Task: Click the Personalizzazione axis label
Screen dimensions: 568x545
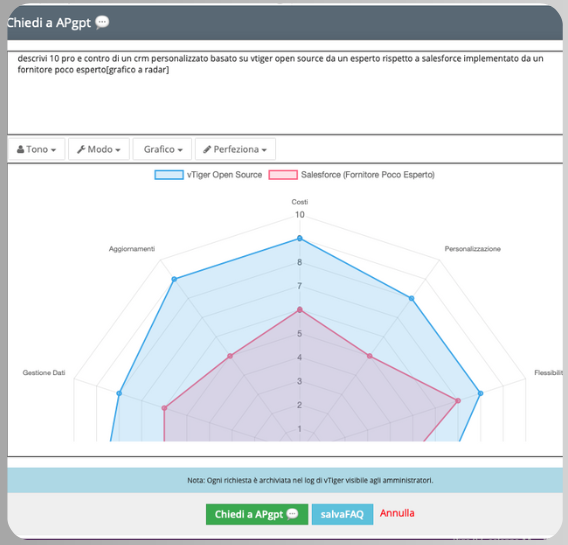Action: 472,249
